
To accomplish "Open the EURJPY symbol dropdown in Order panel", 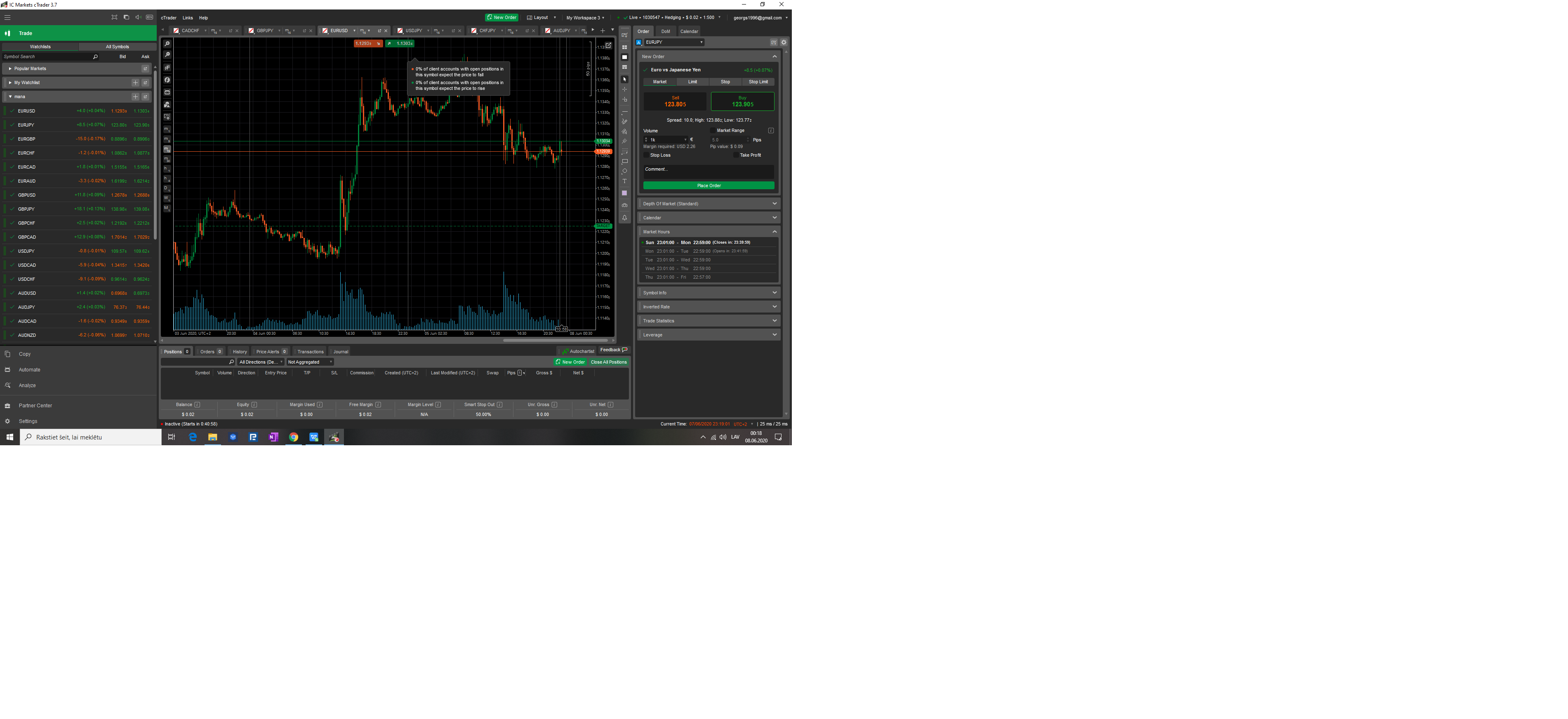I will [674, 42].
